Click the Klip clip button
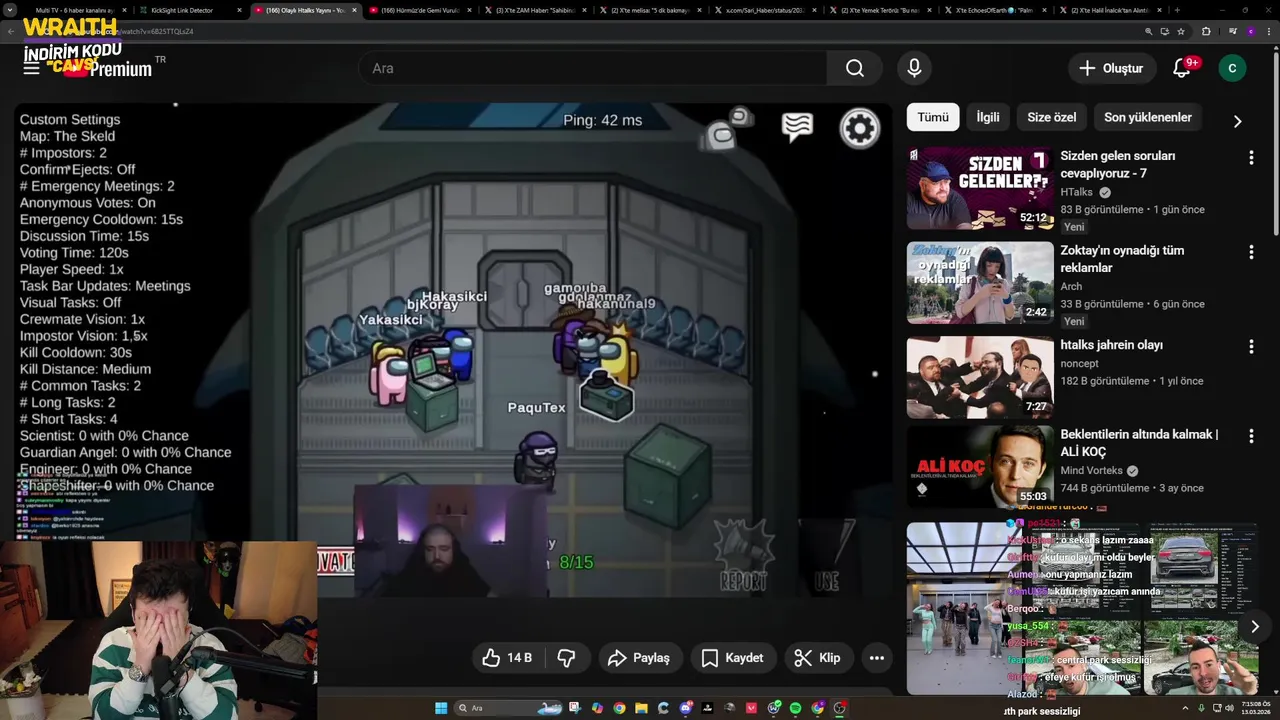This screenshot has height=720, width=1280. [818, 657]
